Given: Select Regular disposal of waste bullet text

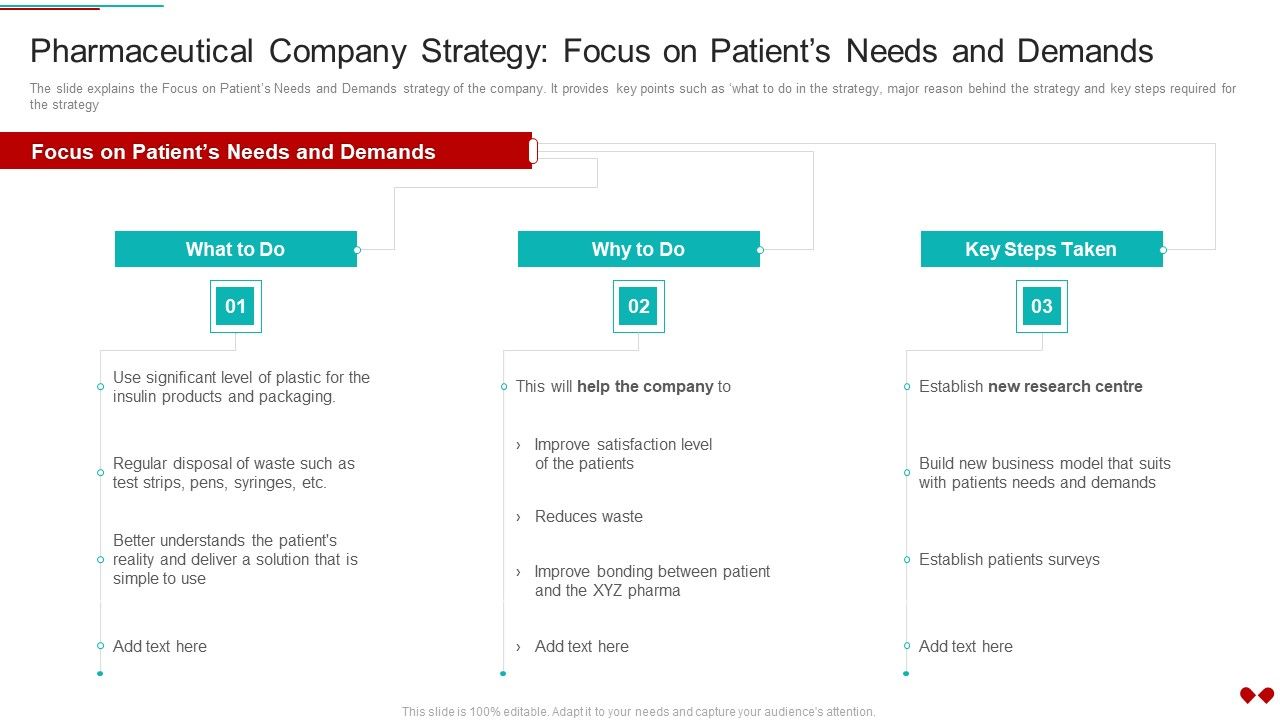Looking at the screenshot, I should point(234,473).
